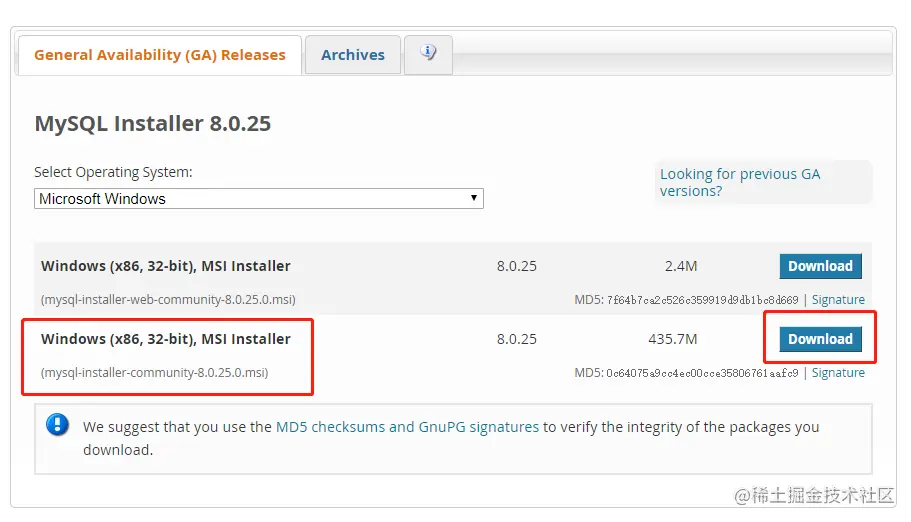Switch to the Archives tab
This screenshot has width=911, height=522.
[353, 55]
